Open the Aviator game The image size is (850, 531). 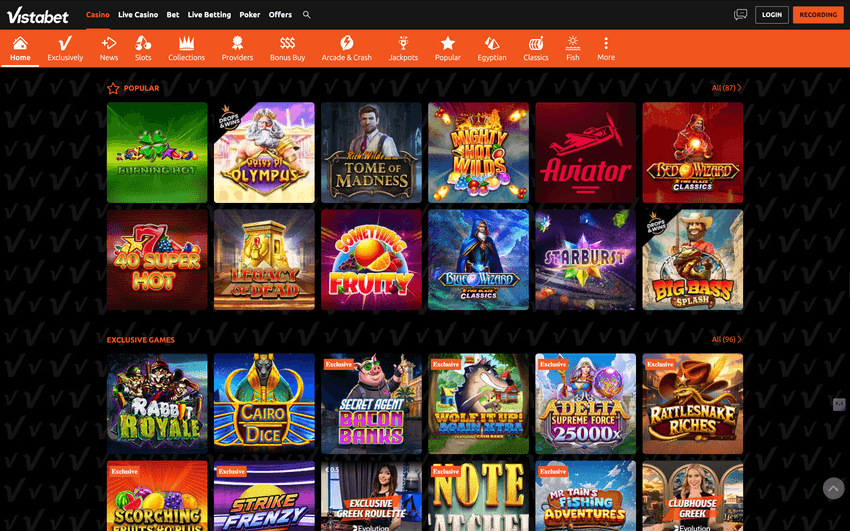click(x=585, y=152)
